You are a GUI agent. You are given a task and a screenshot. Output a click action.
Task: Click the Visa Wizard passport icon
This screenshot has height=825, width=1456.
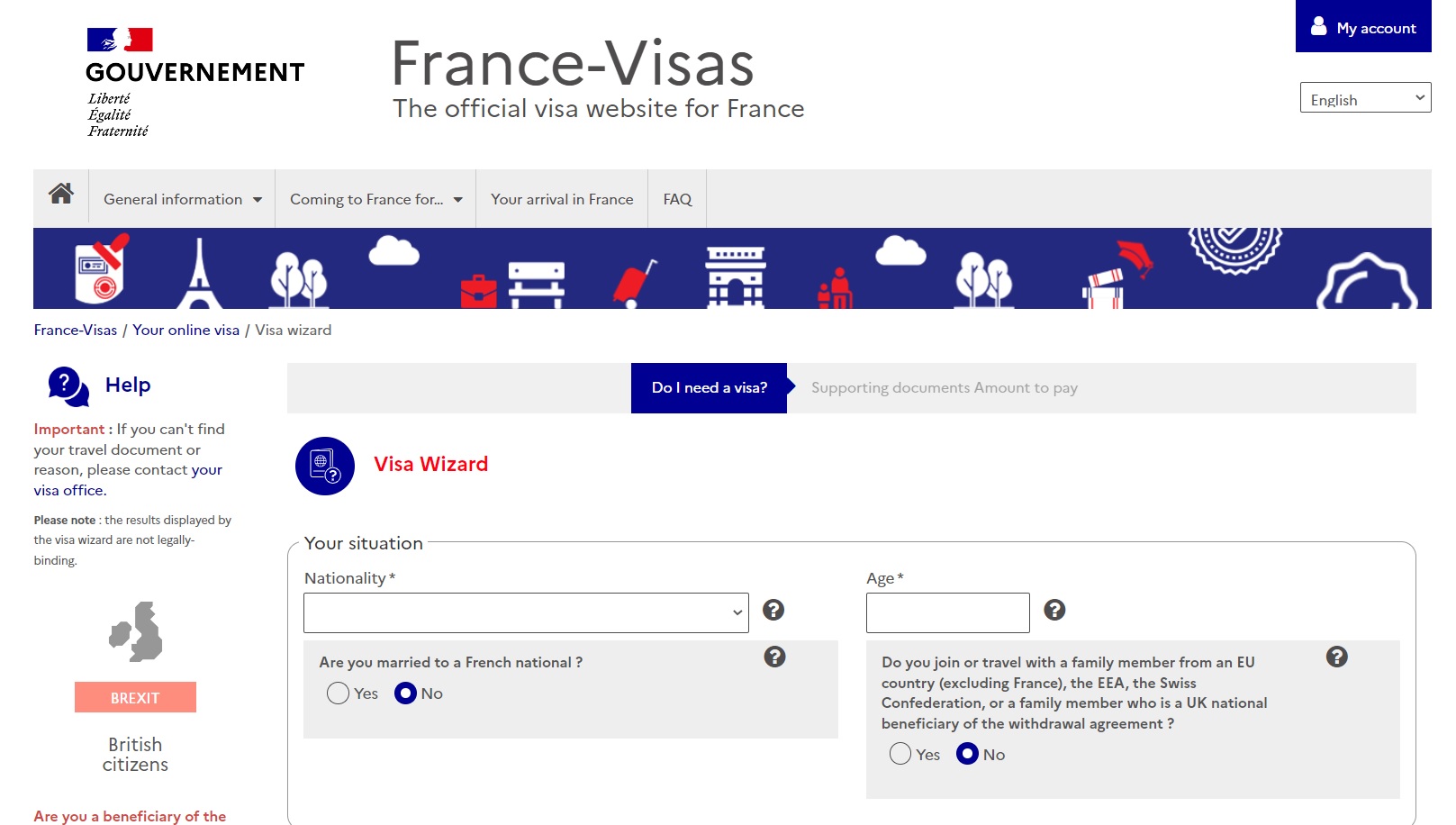[x=325, y=466]
